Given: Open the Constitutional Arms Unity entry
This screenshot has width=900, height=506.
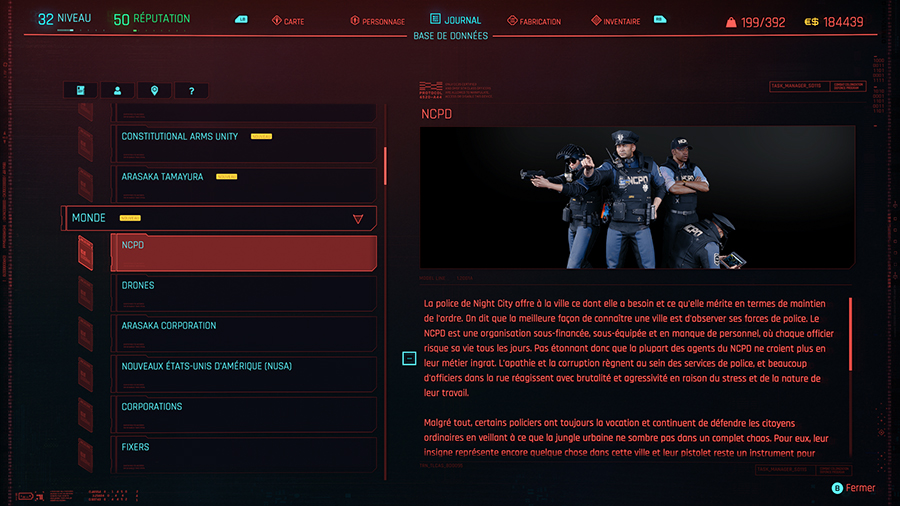Looking at the screenshot, I should (x=243, y=144).
